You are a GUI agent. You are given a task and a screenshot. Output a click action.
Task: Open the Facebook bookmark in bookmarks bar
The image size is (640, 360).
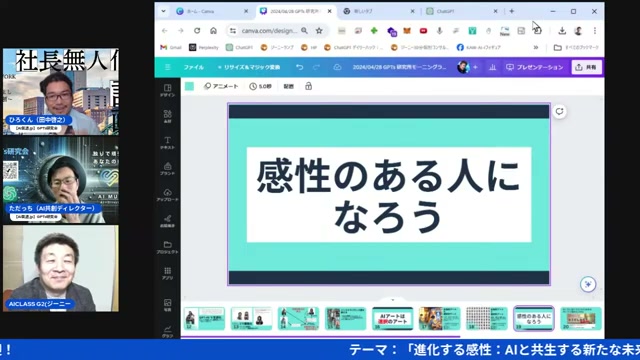(x=478, y=47)
